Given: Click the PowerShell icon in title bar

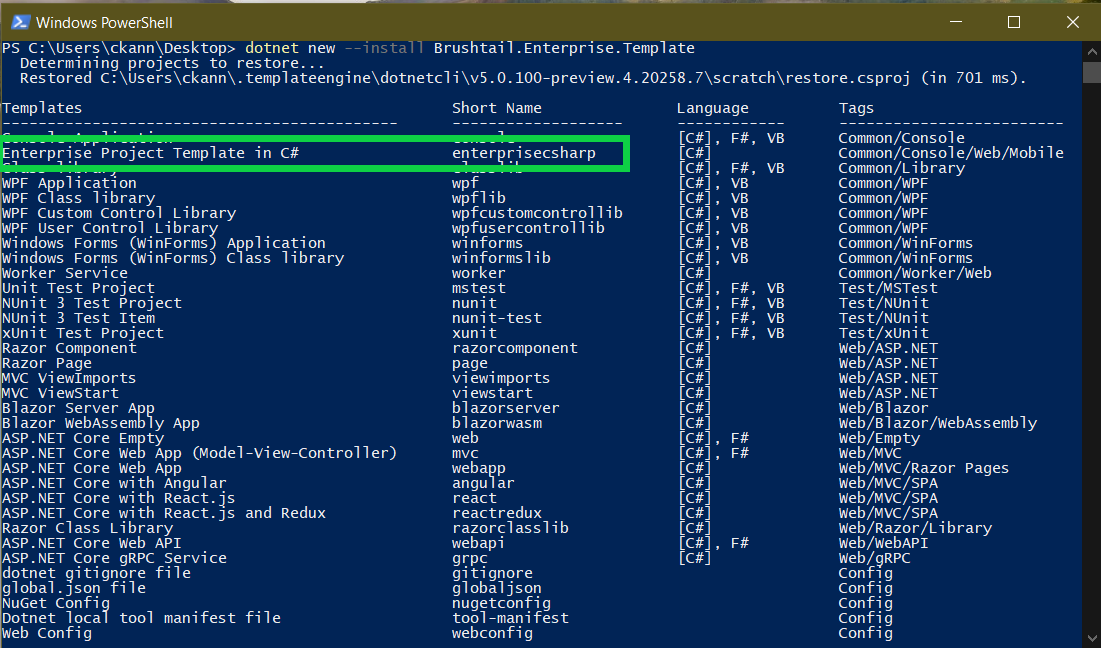Looking at the screenshot, I should 20,22.
